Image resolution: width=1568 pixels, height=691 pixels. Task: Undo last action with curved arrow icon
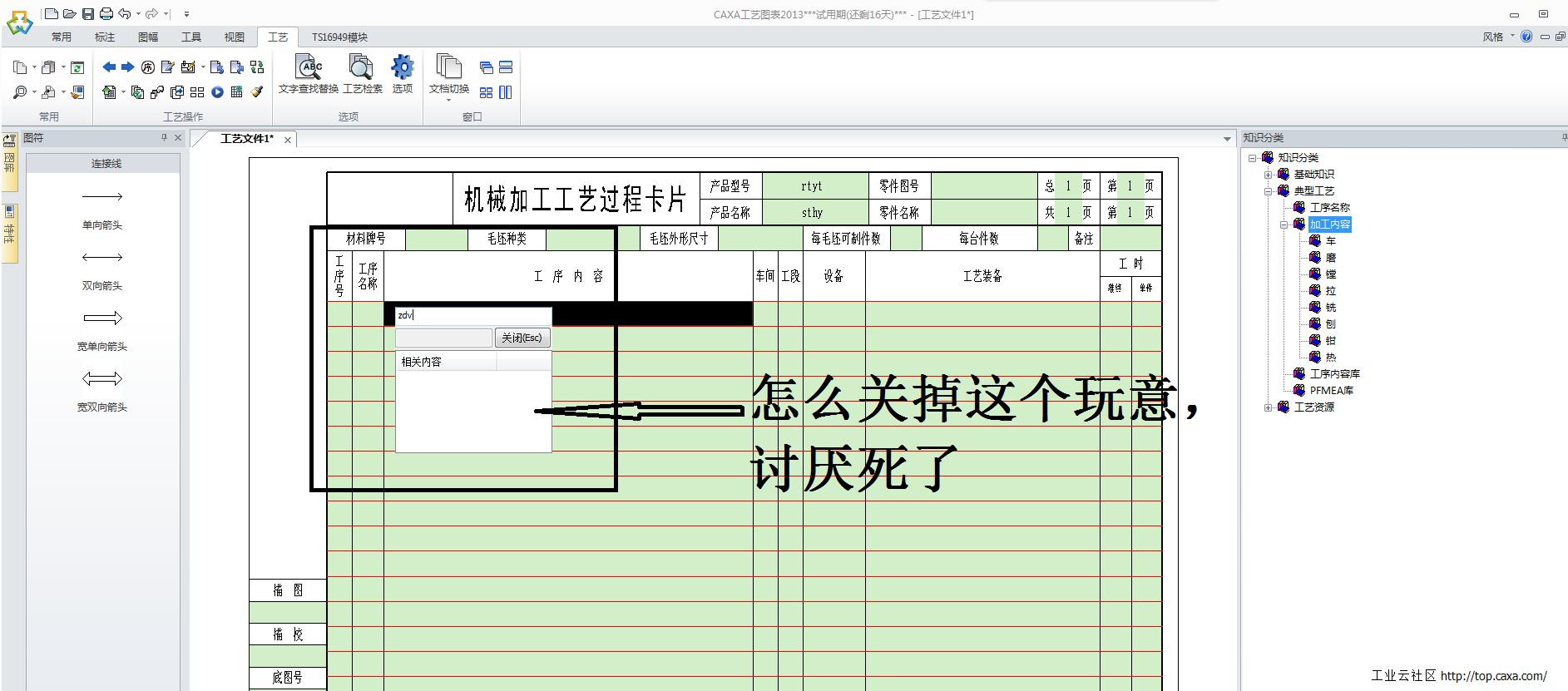click(x=125, y=14)
